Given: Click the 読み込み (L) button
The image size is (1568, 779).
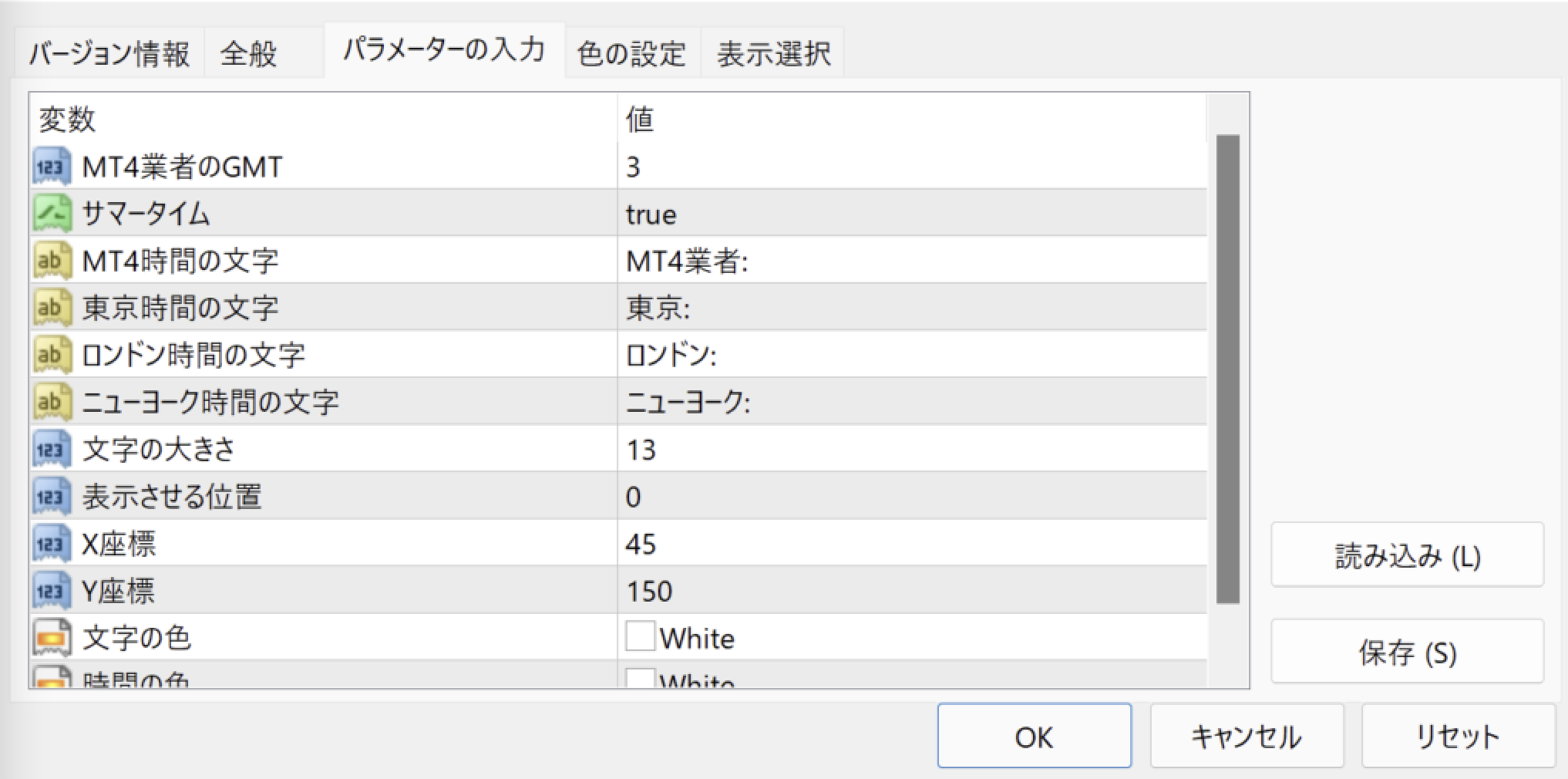Looking at the screenshot, I should 1407,555.
